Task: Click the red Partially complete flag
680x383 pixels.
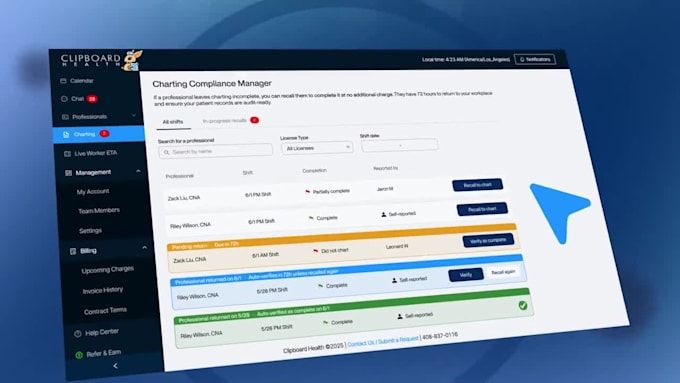Action: click(x=307, y=192)
